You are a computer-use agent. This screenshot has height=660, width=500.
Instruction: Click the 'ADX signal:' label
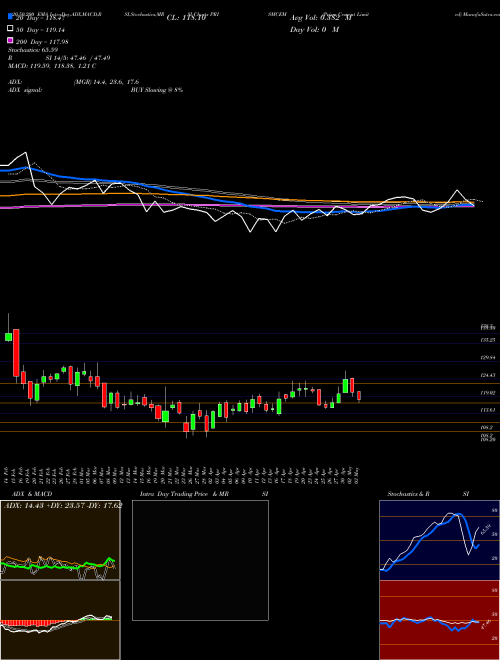[25, 90]
